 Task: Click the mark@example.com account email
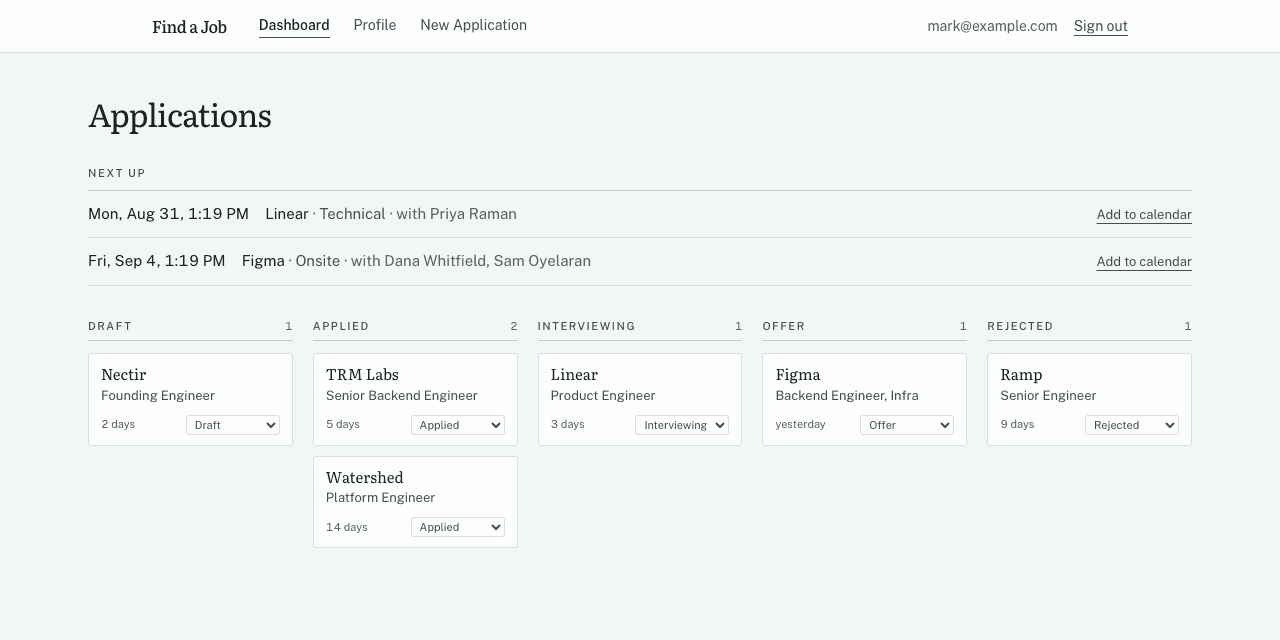pyautogui.click(x=992, y=26)
